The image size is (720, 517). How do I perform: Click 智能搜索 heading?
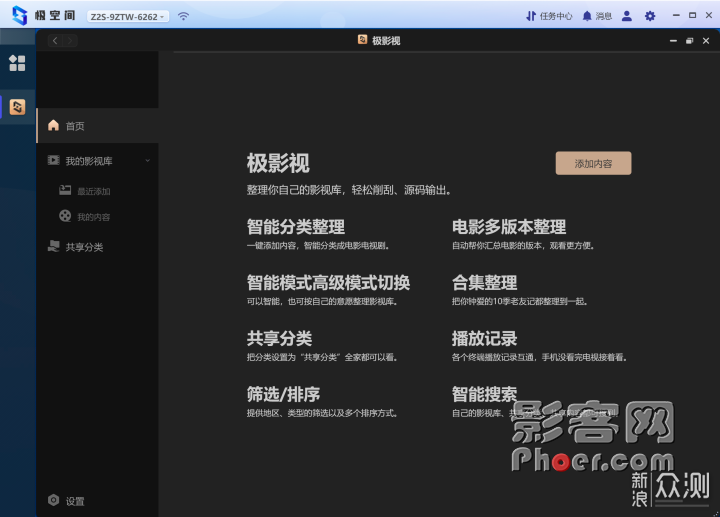[484, 394]
